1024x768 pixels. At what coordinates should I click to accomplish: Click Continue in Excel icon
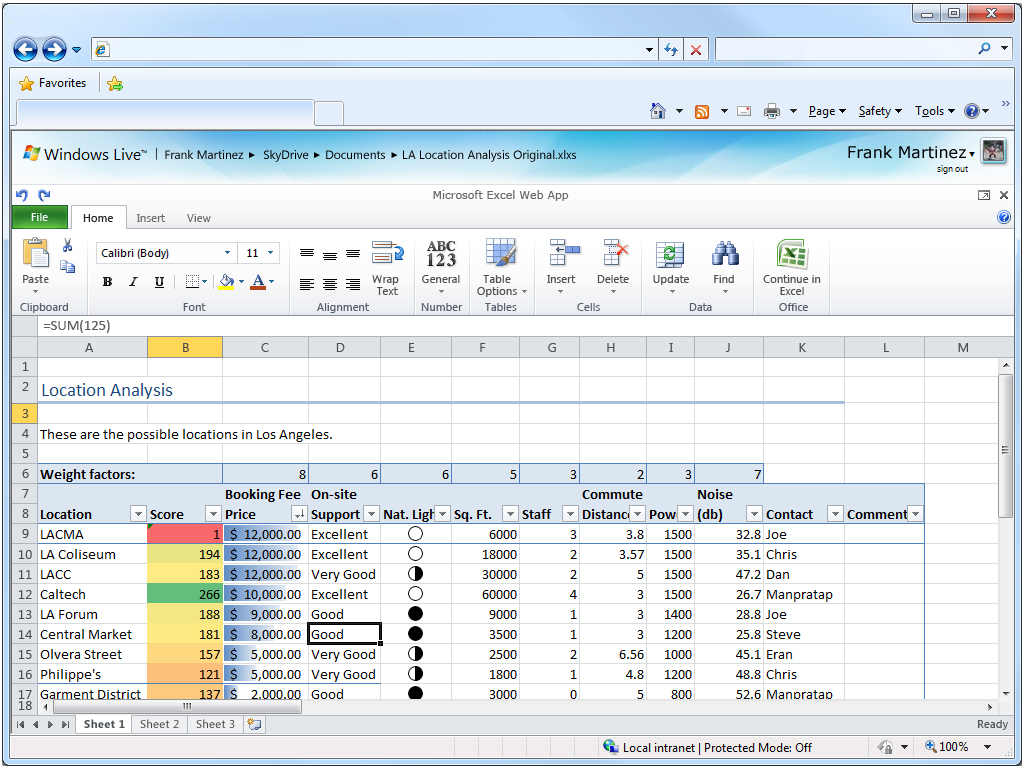pos(792,255)
